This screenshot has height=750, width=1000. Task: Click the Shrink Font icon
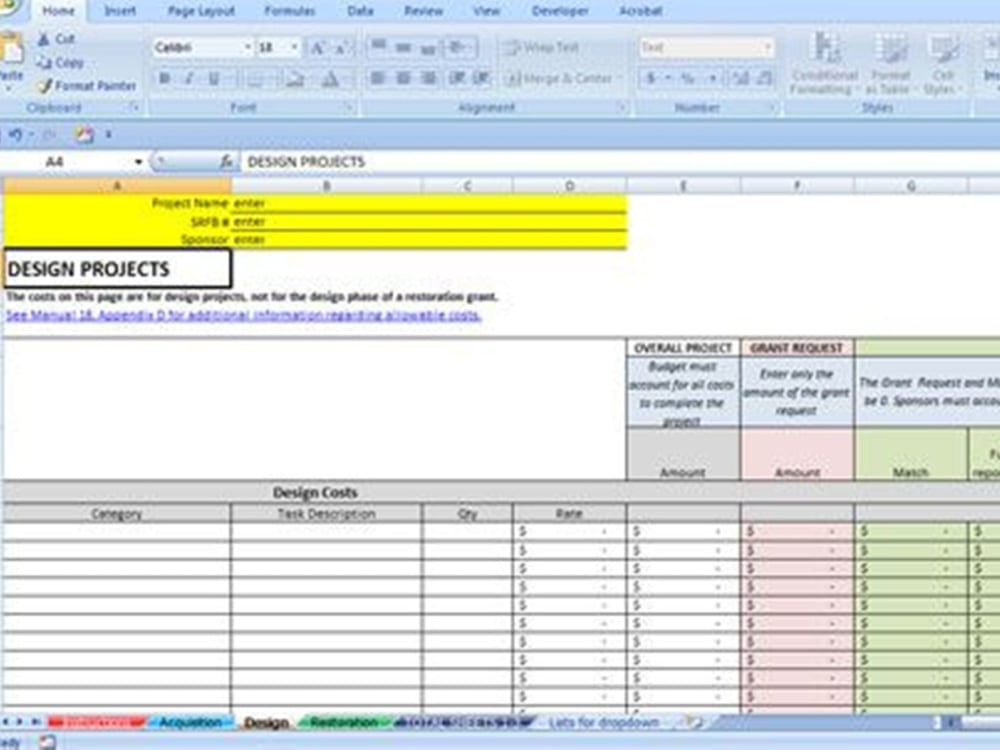341,48
